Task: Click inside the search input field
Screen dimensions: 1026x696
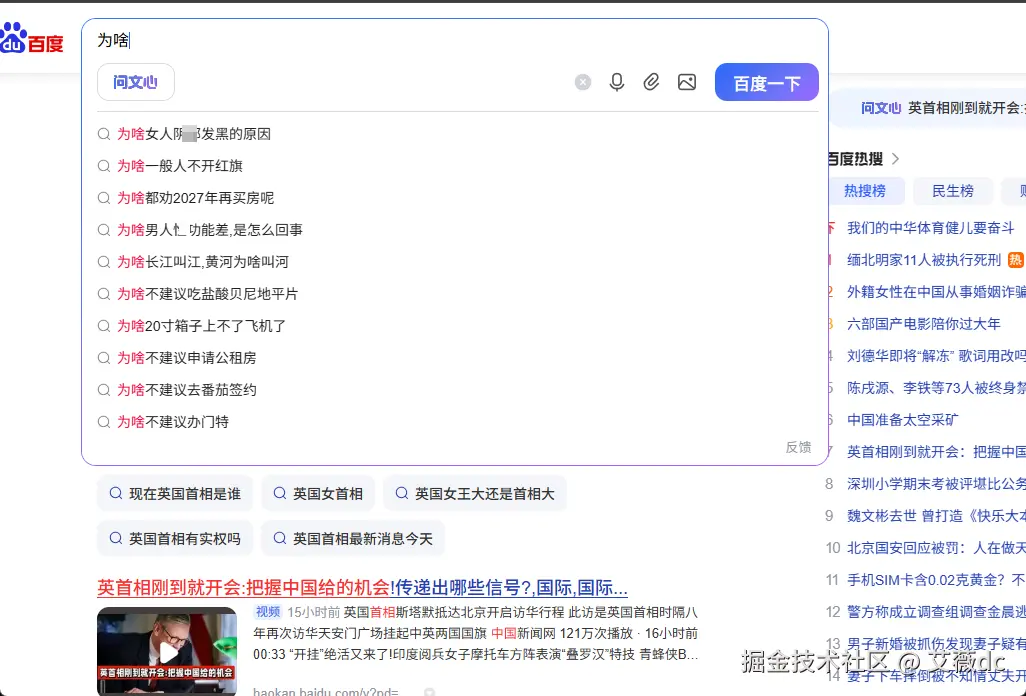Action: [300, 42]
